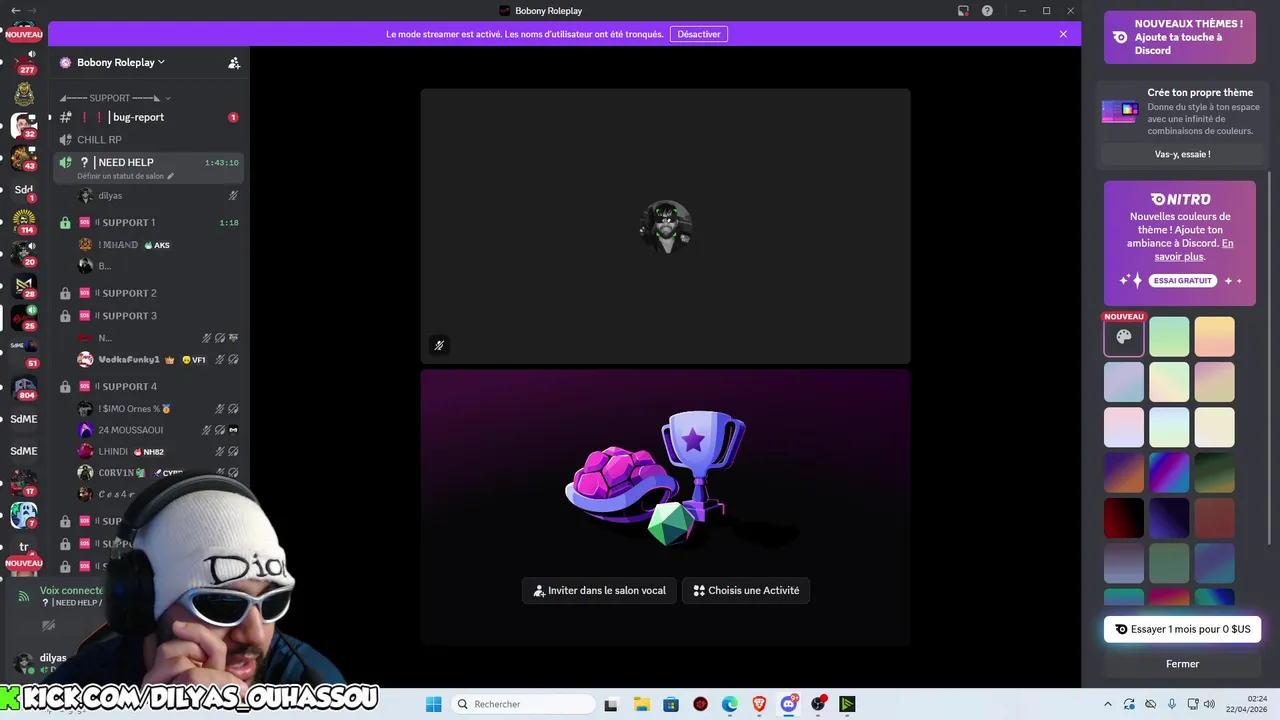
Task: Open the server with the 114 badge
Action: pos(24,222)
